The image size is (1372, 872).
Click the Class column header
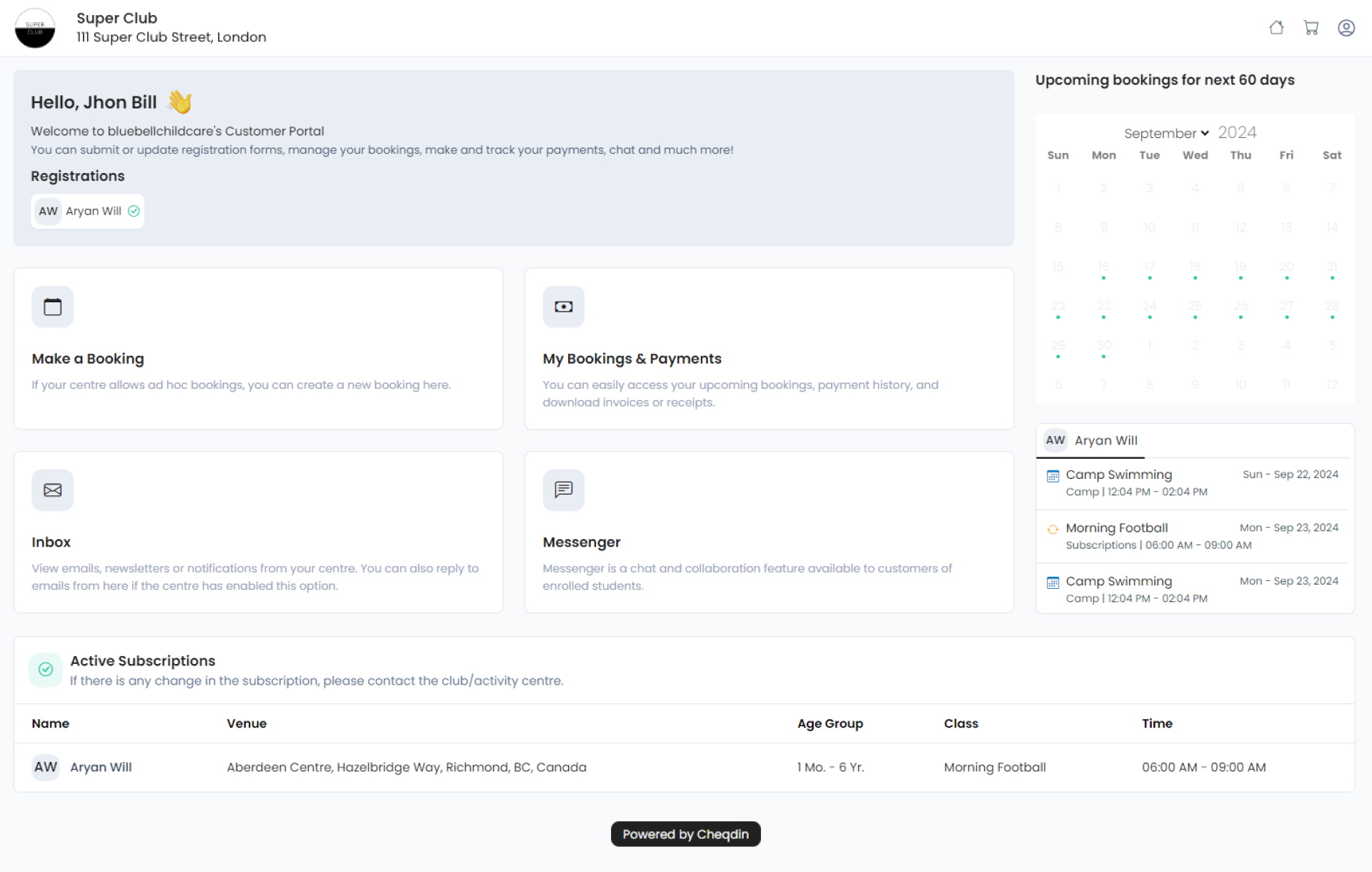click(x=960, y=723)
